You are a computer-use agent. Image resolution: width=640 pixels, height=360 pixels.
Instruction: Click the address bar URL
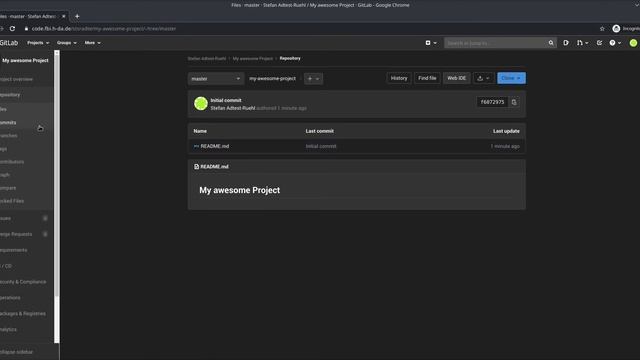click(x=104, y=29)
